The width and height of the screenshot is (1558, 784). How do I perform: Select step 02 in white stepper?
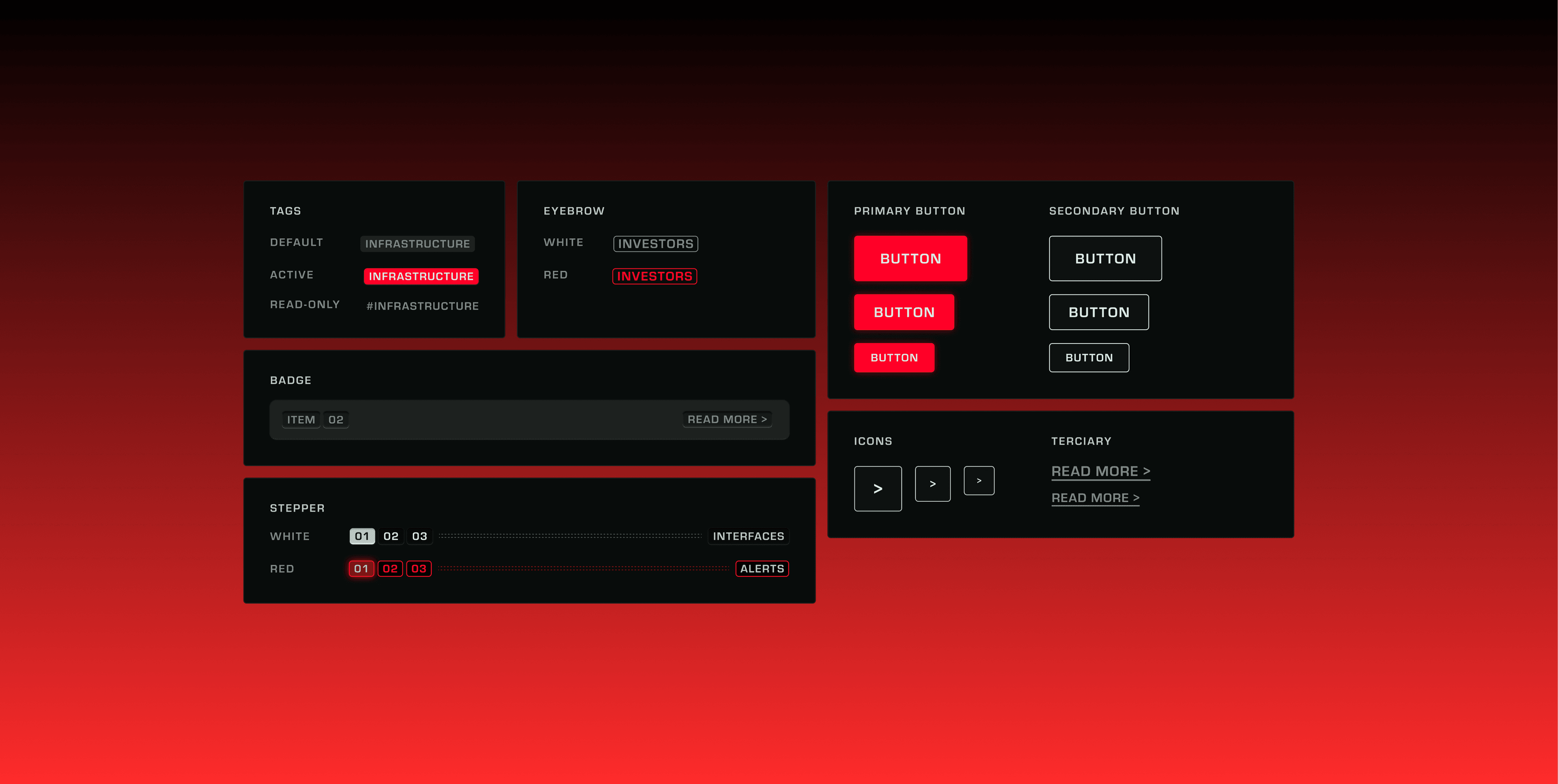pos(391,536)
